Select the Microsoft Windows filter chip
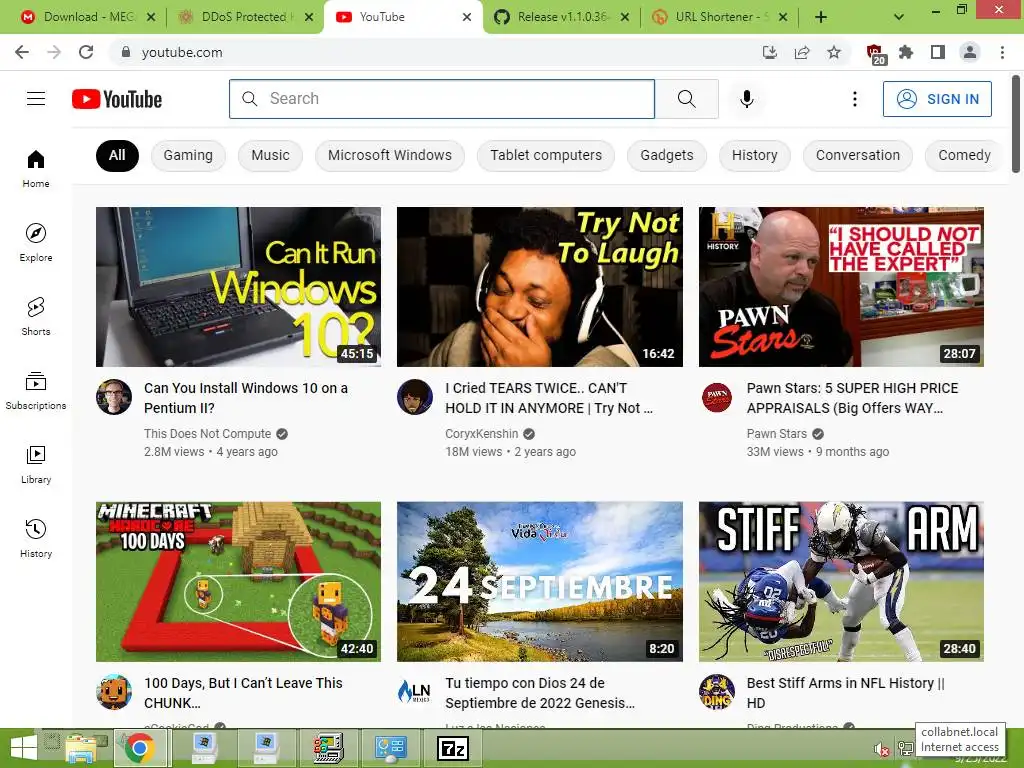The width and height of the screenshot is (1024, 768). click(x=390, y=155)
